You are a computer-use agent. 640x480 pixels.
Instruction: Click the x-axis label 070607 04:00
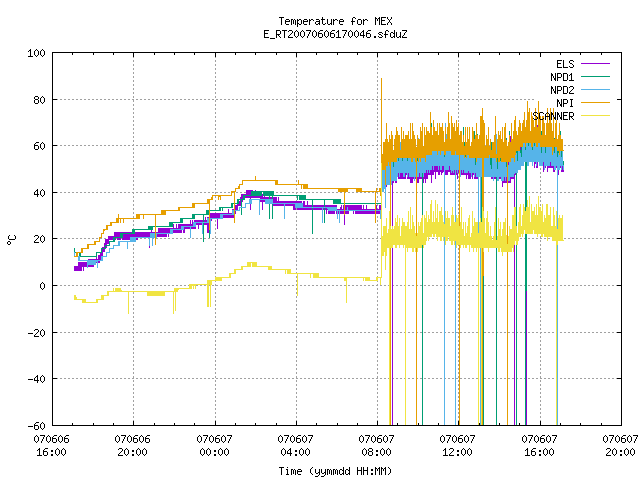296,446
